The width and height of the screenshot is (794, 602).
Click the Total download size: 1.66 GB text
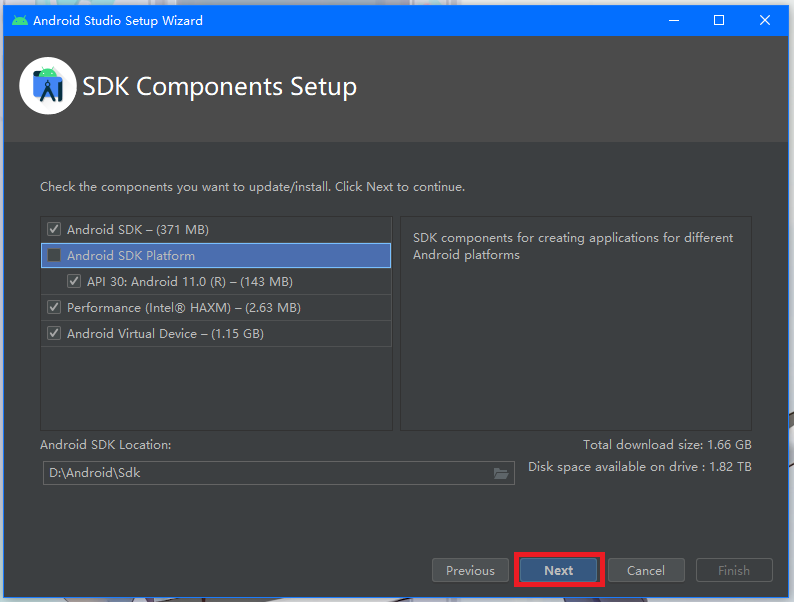[x=667, y=445]
